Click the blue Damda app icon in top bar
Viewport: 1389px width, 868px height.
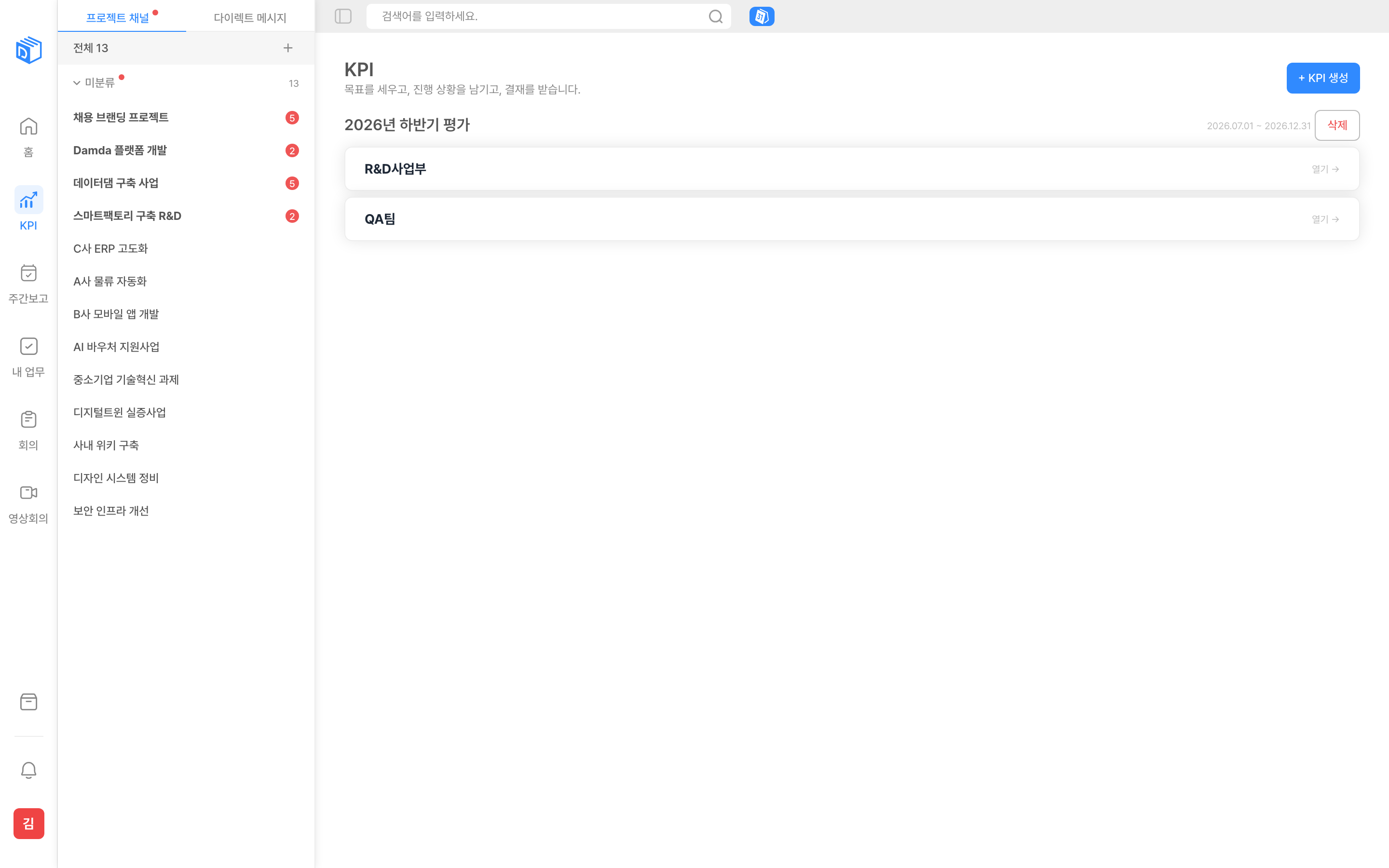tap(762, 17)
